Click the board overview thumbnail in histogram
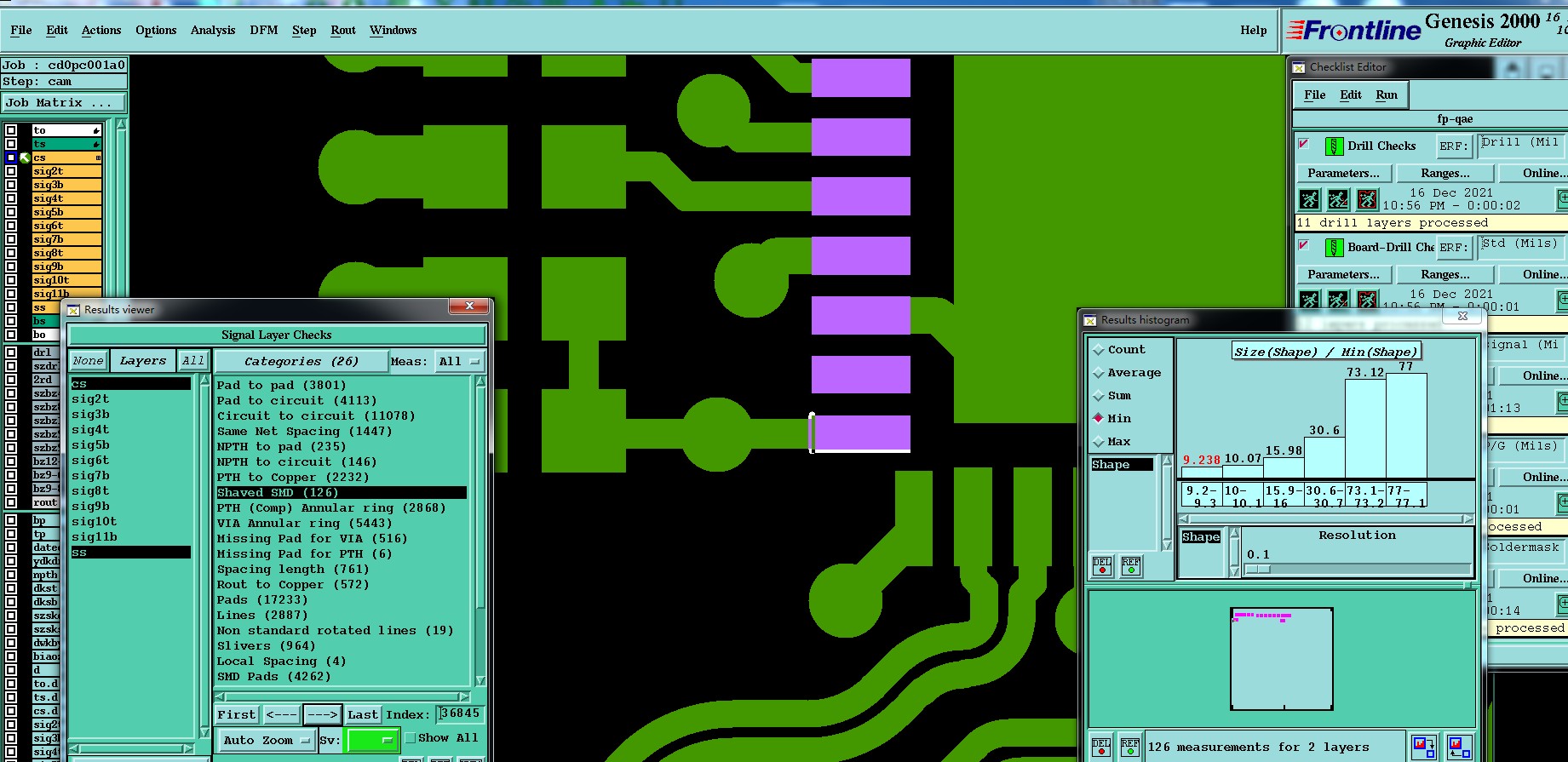 pyautogui.click(x=1282, y=659)
